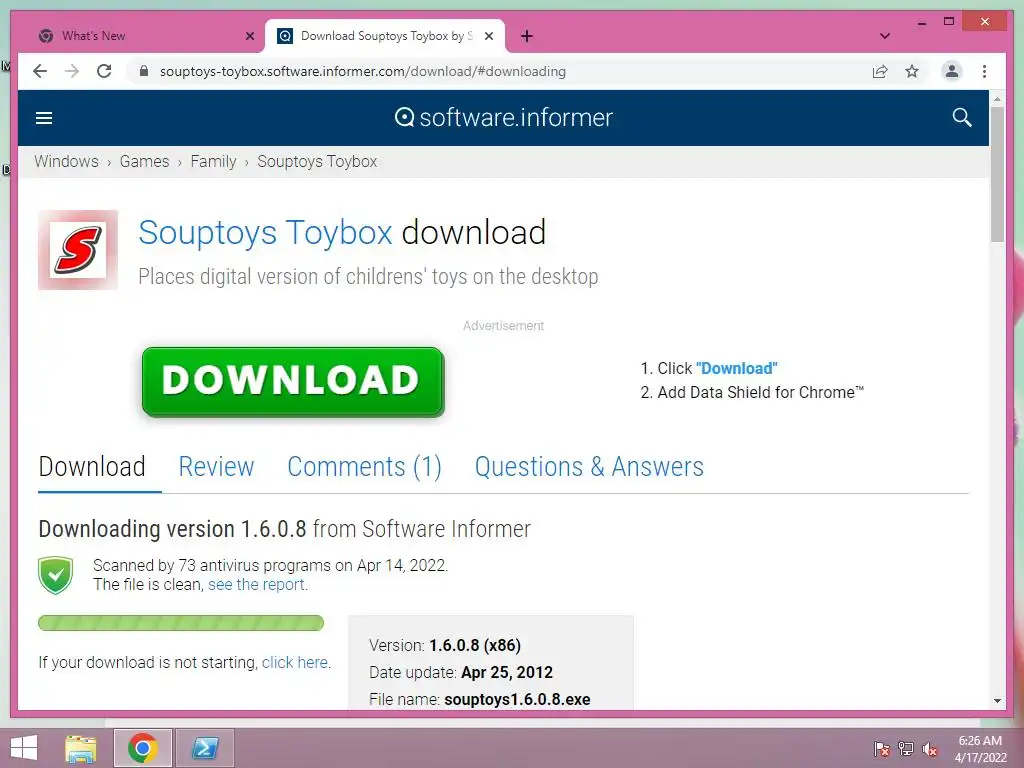Screen dimensions: 1024x768
Task: Click the scrollbar up arrow
Action: 997,99
